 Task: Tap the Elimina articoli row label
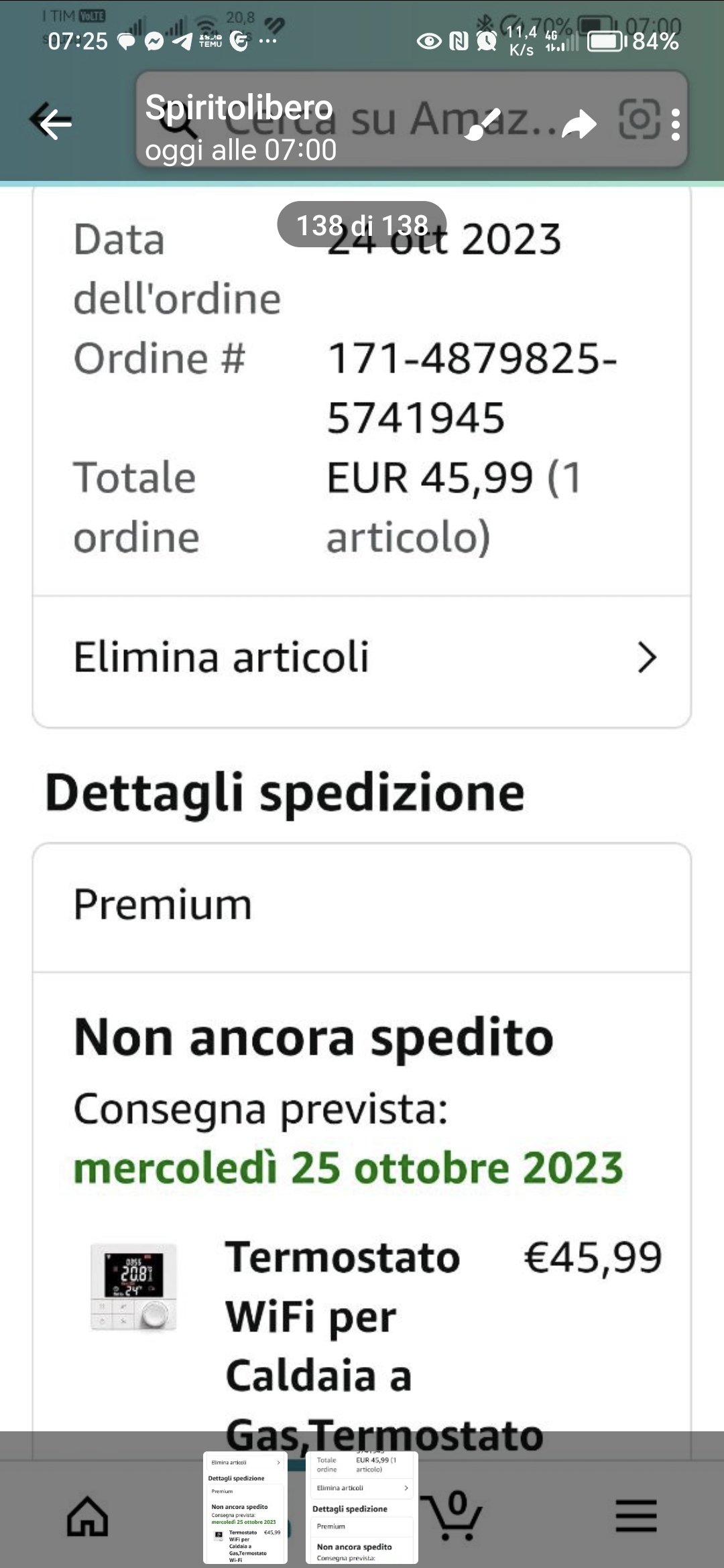click(221, 657)
